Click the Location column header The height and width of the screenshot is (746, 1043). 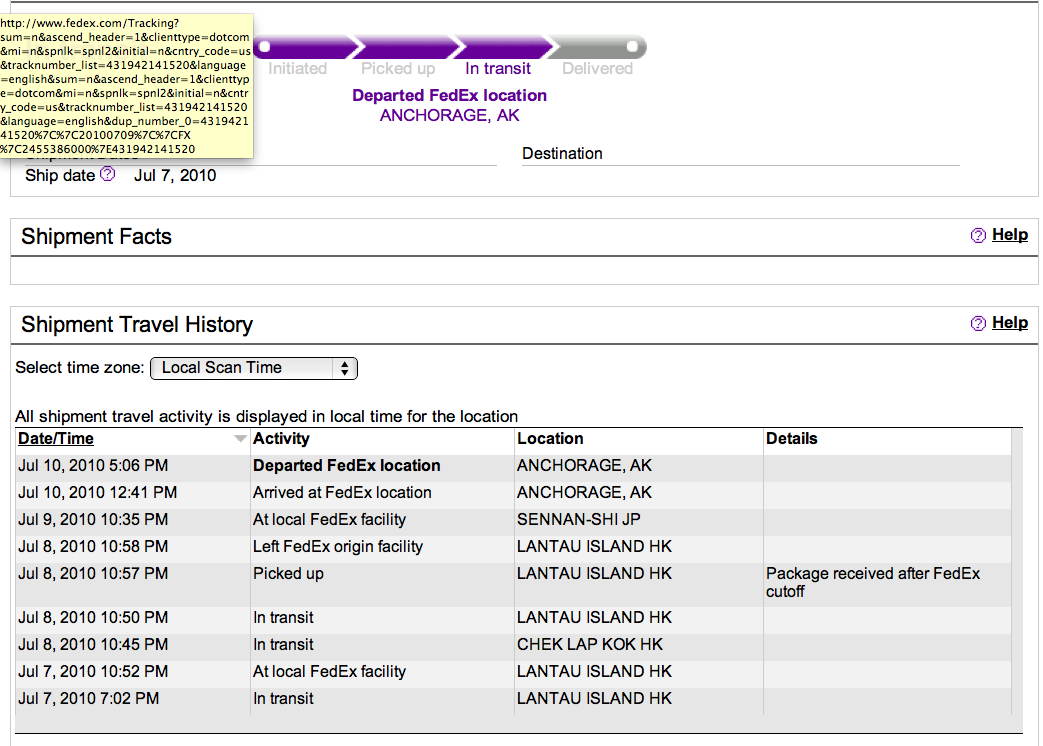click(550, 439)
